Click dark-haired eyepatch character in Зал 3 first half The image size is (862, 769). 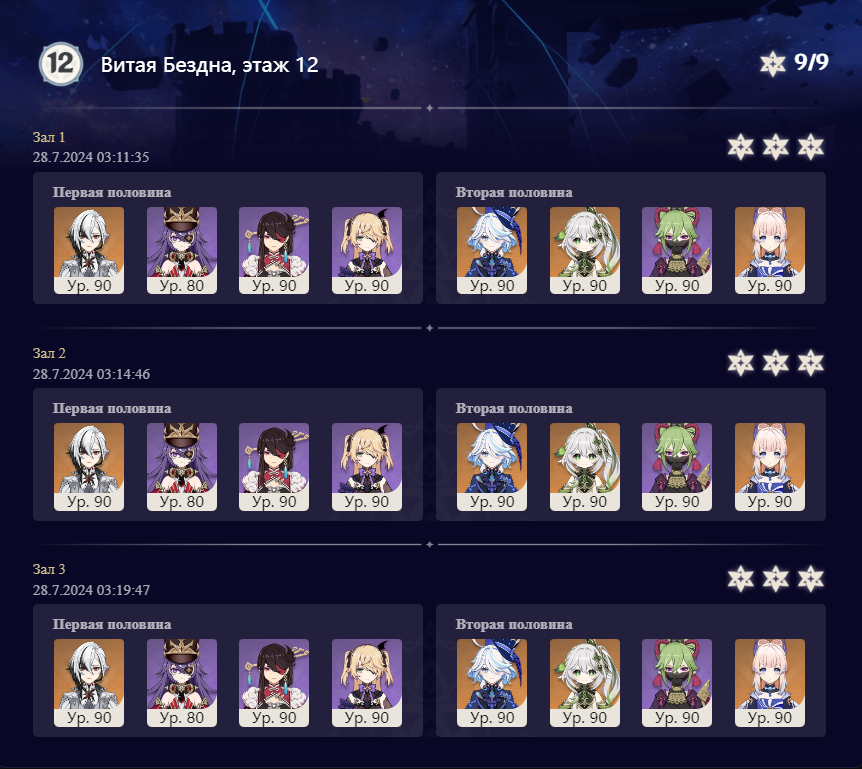click(x=274, y=683)
